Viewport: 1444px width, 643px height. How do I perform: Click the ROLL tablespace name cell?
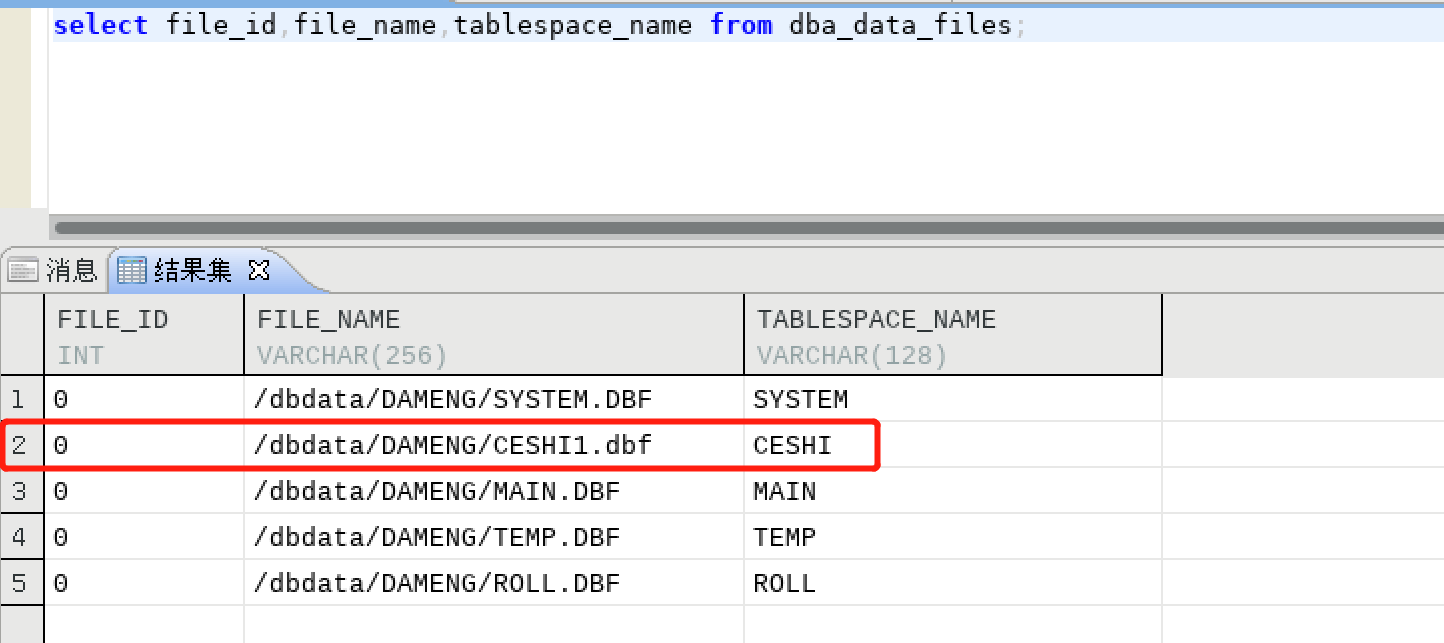(x=953, y=583)
